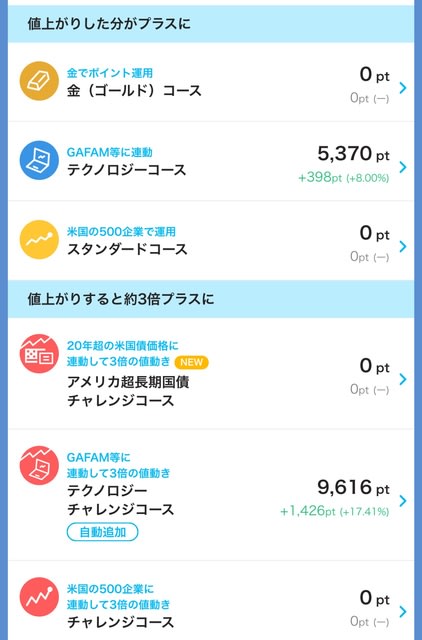The image size is (422, 640).
Task: Tap the red laptop Technology Challenge icon
Action: pos(39,465)
